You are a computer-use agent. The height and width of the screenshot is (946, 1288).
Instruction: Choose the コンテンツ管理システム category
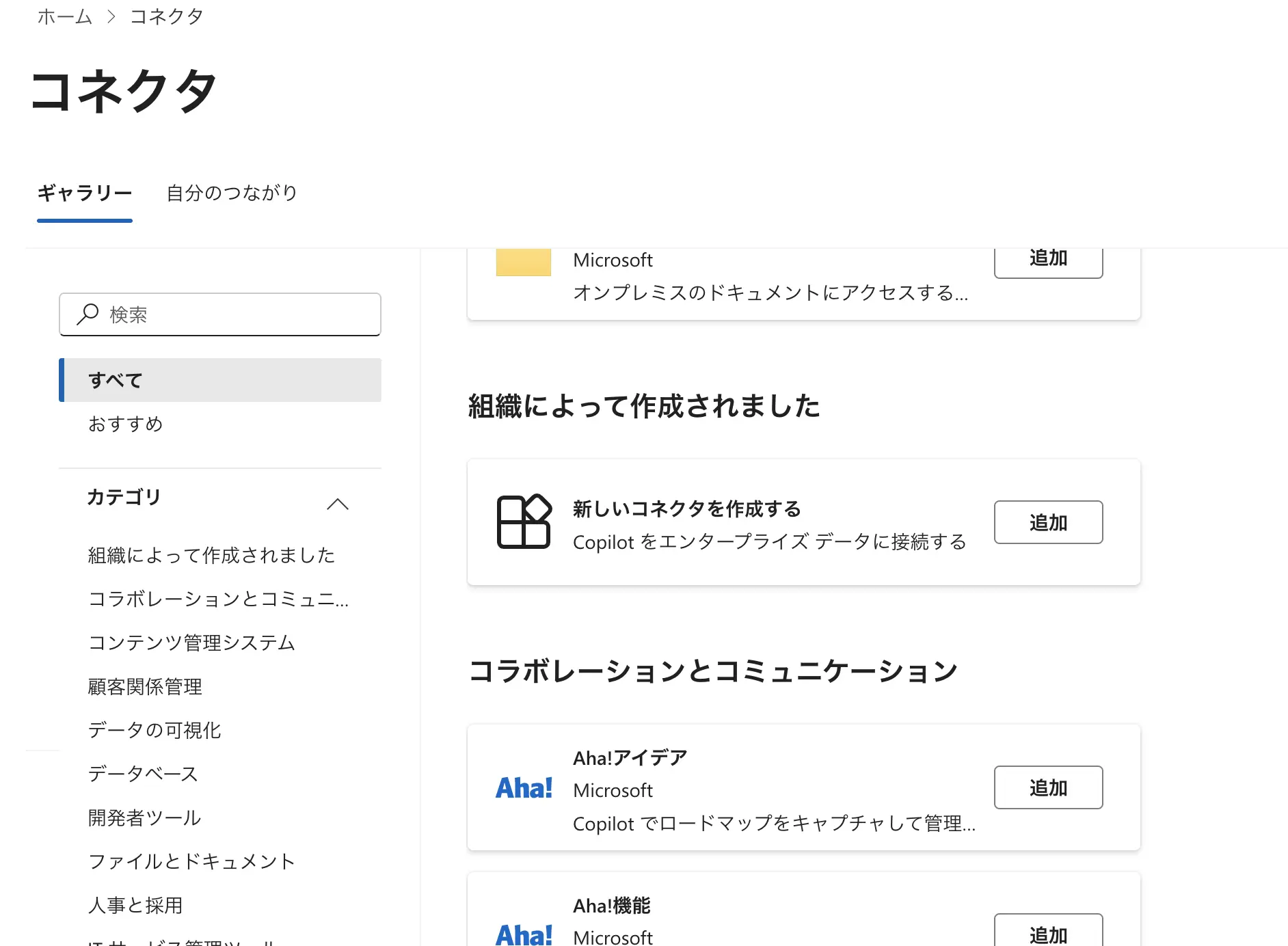(x=192, y=643)
